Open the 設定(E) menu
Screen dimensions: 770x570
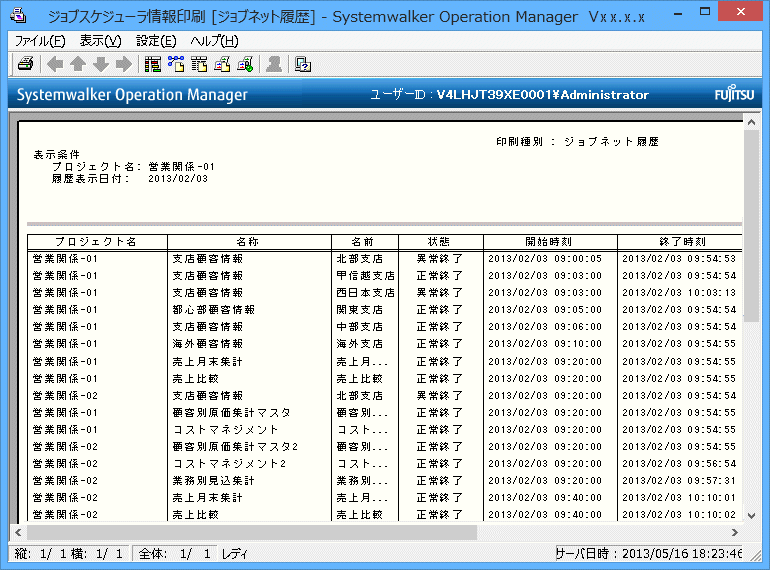click(x=156, y=41)
